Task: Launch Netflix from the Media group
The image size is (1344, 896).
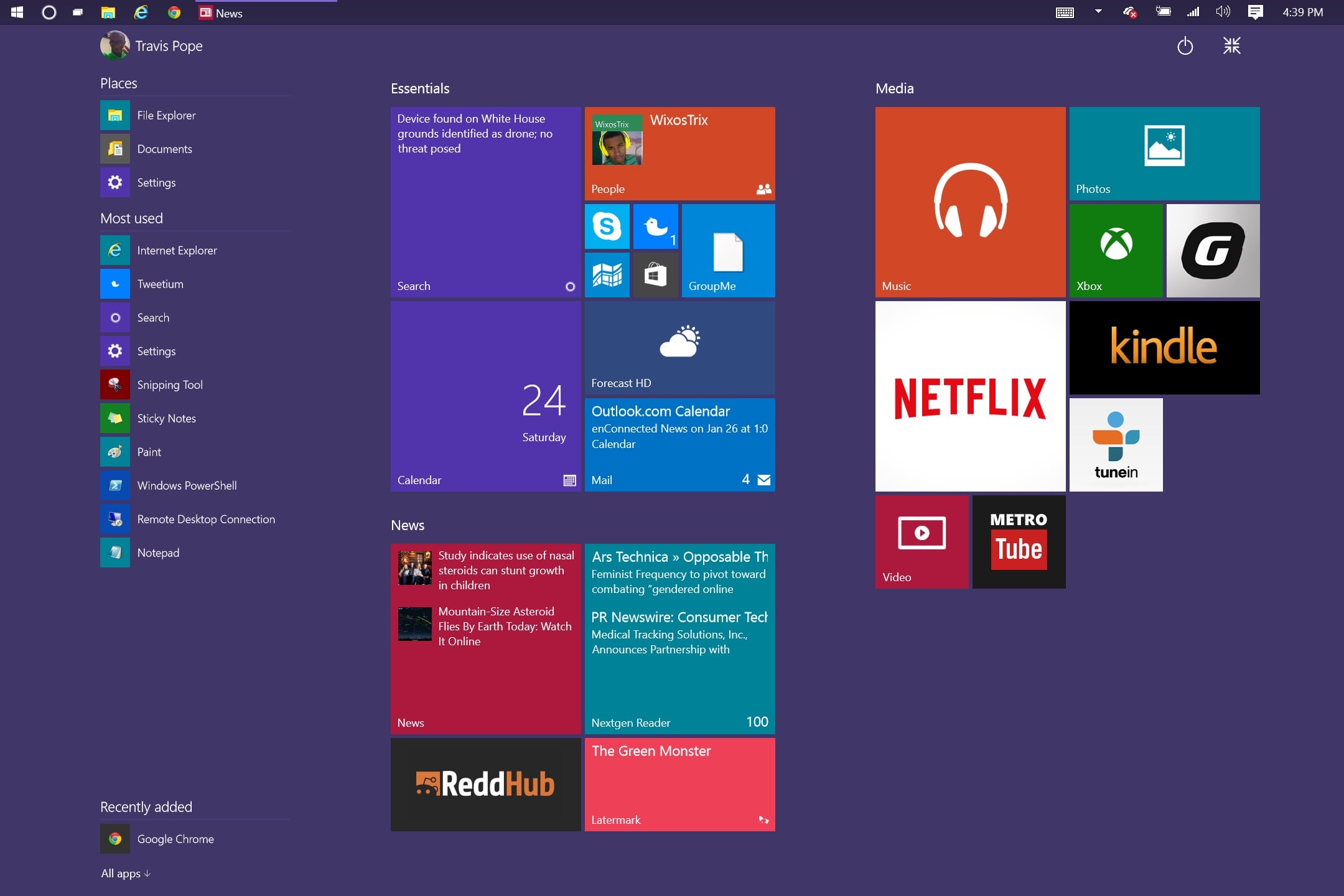Action: 969,396
